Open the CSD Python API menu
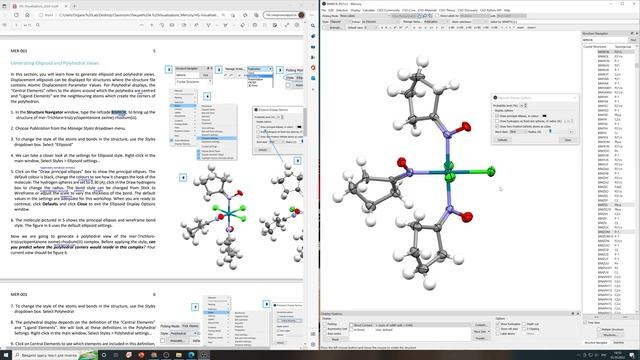 (x=491, y=10)
